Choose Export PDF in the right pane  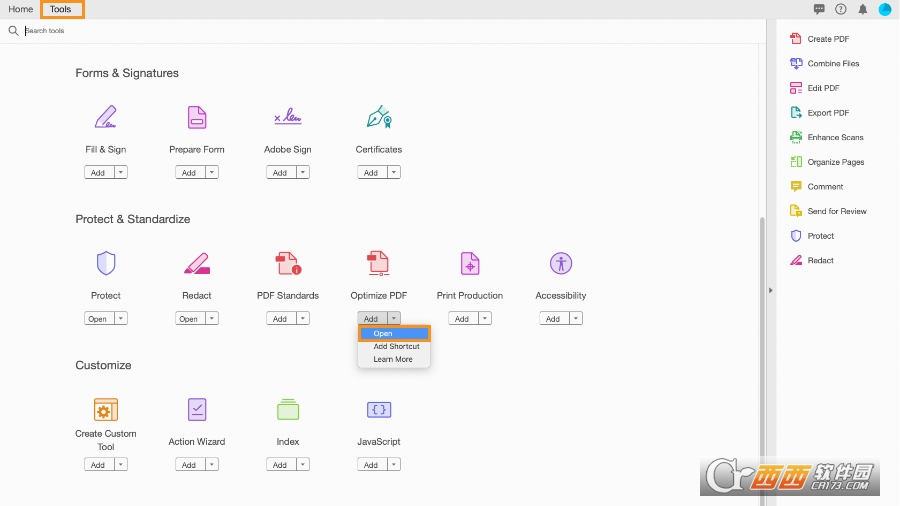coord(820,113)
